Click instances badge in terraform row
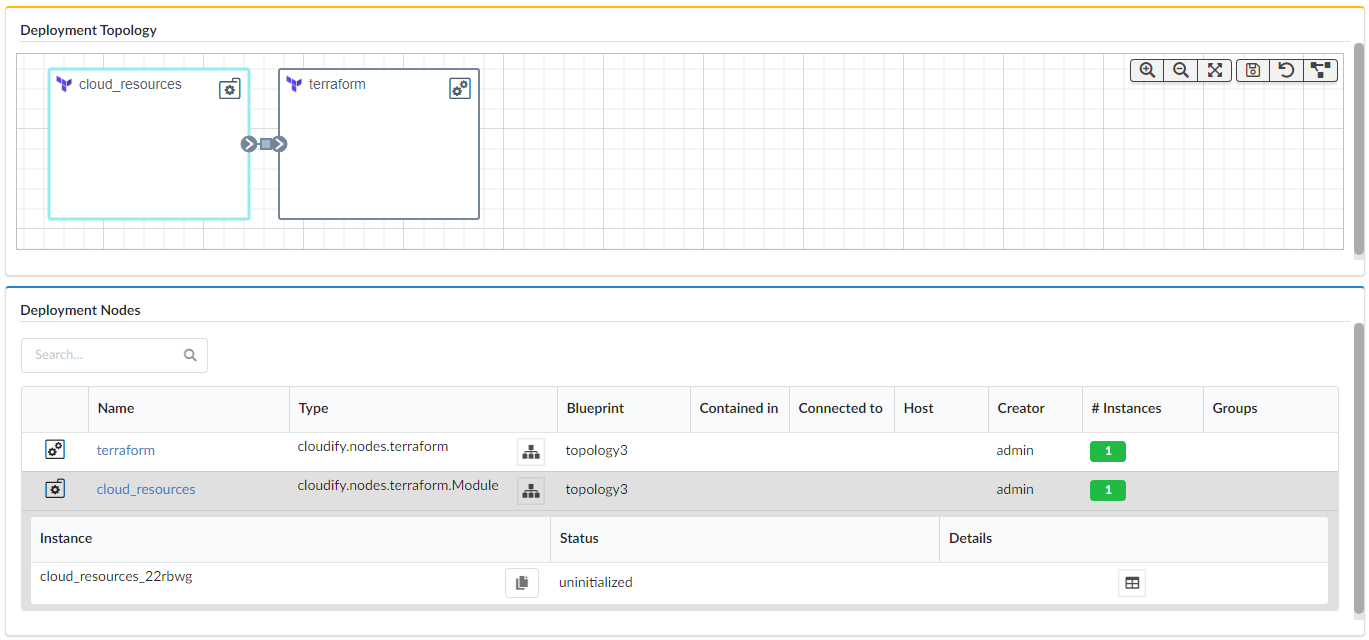 1108,451
